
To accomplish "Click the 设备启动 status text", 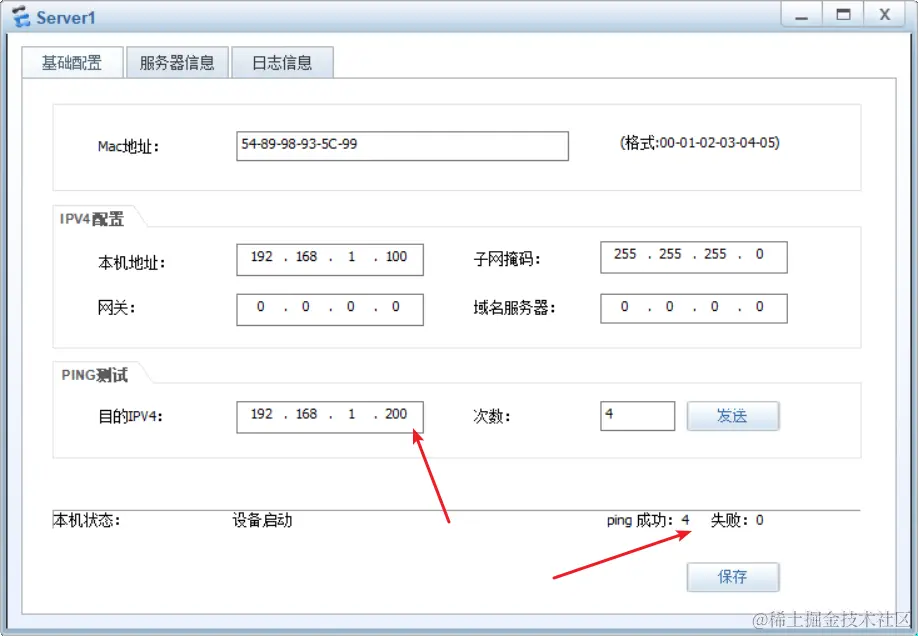I will (262, 520).
